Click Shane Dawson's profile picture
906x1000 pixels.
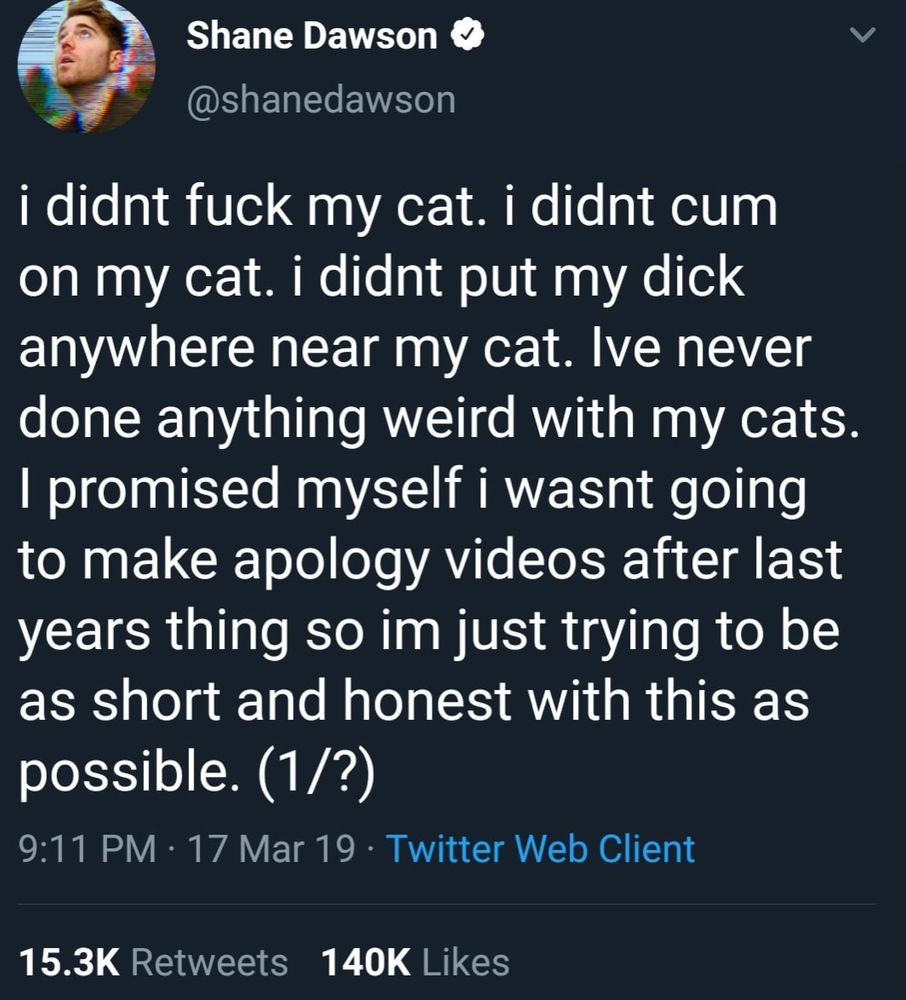coord(85,72)
